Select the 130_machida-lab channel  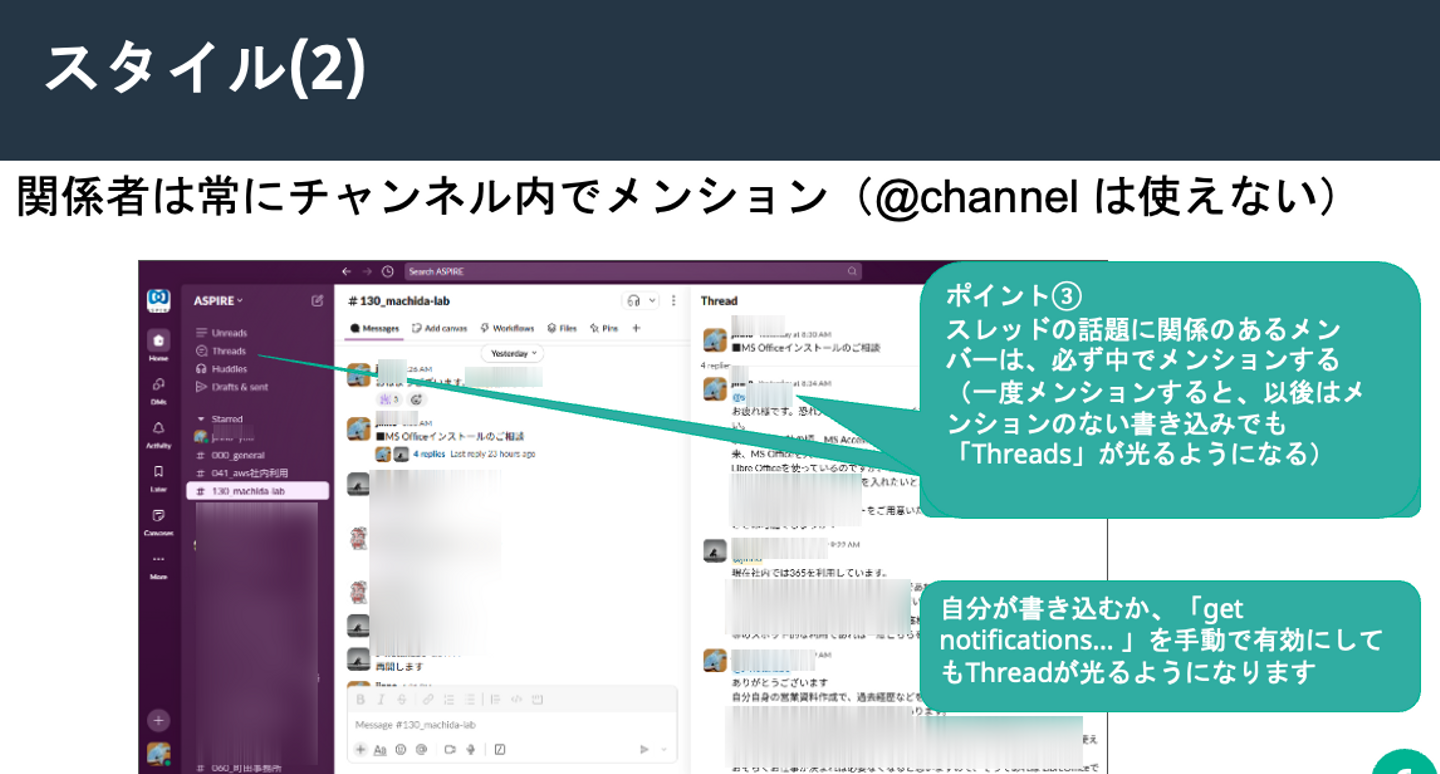(257, 491)
